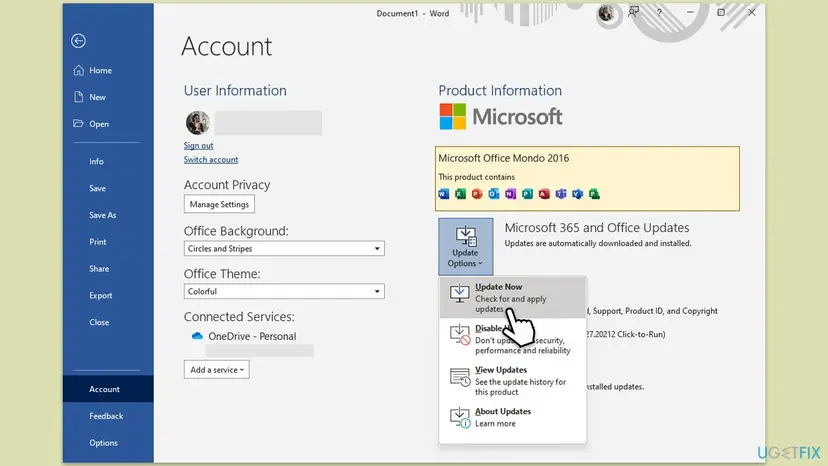Expand the Update Options dropdown button
828x466 pixels.
click(x=465, y=246)
